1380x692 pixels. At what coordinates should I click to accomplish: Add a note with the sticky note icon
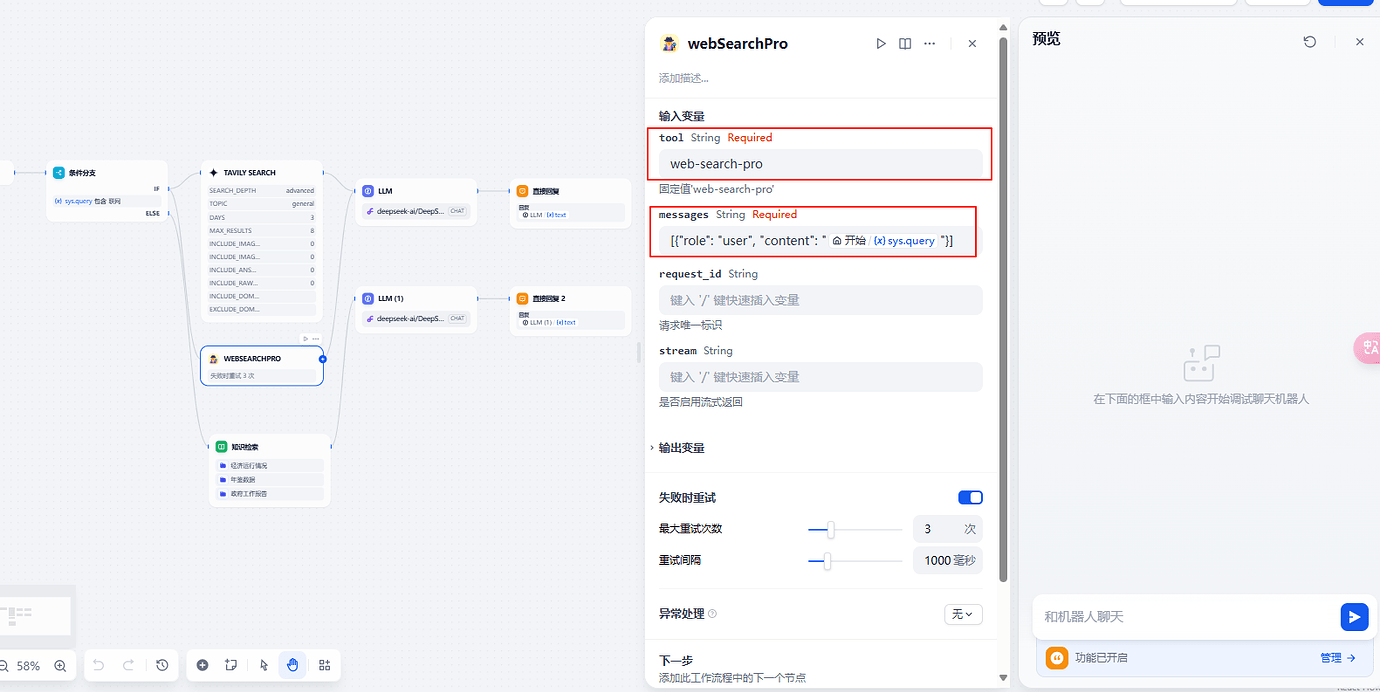[x=231, y=665]
